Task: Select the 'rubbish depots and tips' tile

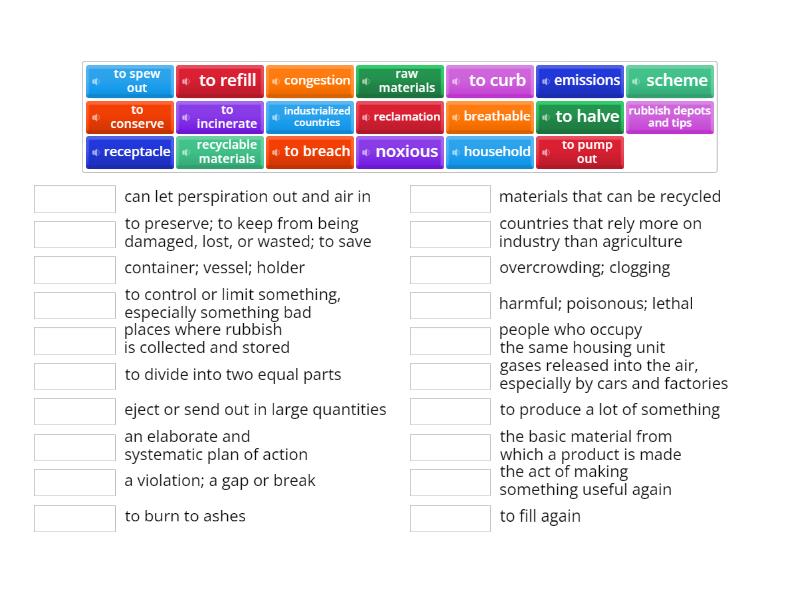Action: (670, 117)
